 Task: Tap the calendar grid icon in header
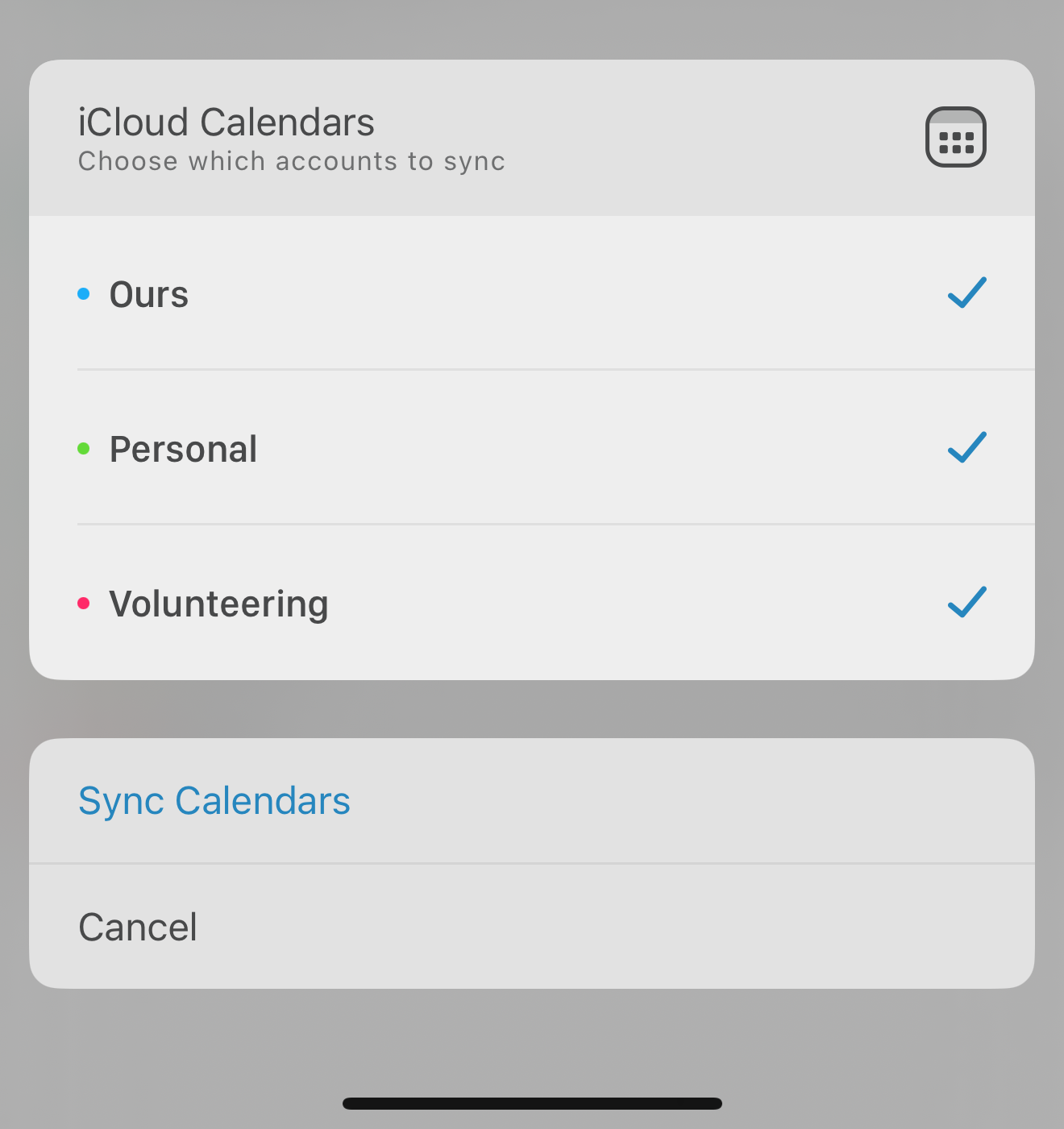(955, 137)
